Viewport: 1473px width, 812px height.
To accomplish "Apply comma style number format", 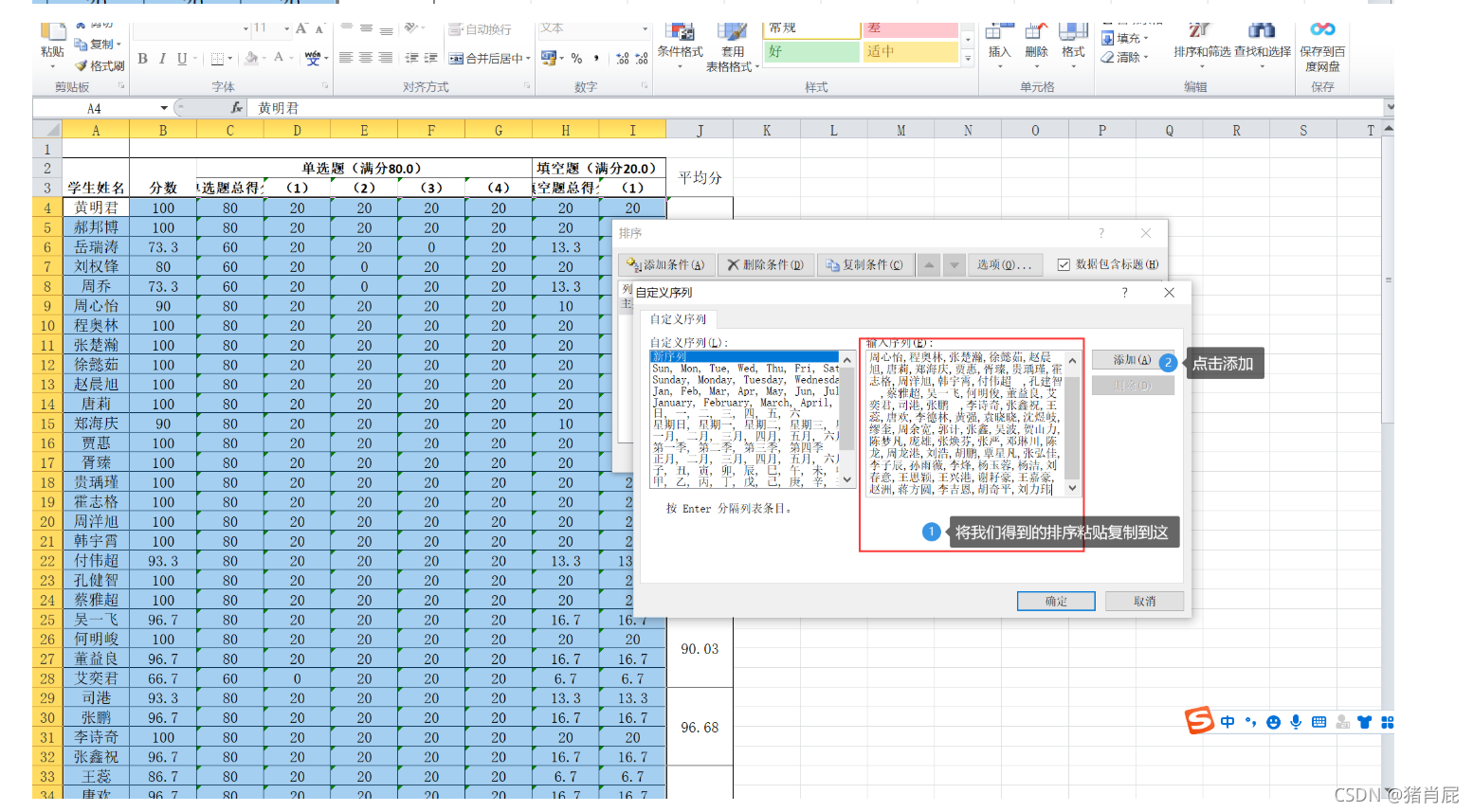I will (x=596, y=59).
